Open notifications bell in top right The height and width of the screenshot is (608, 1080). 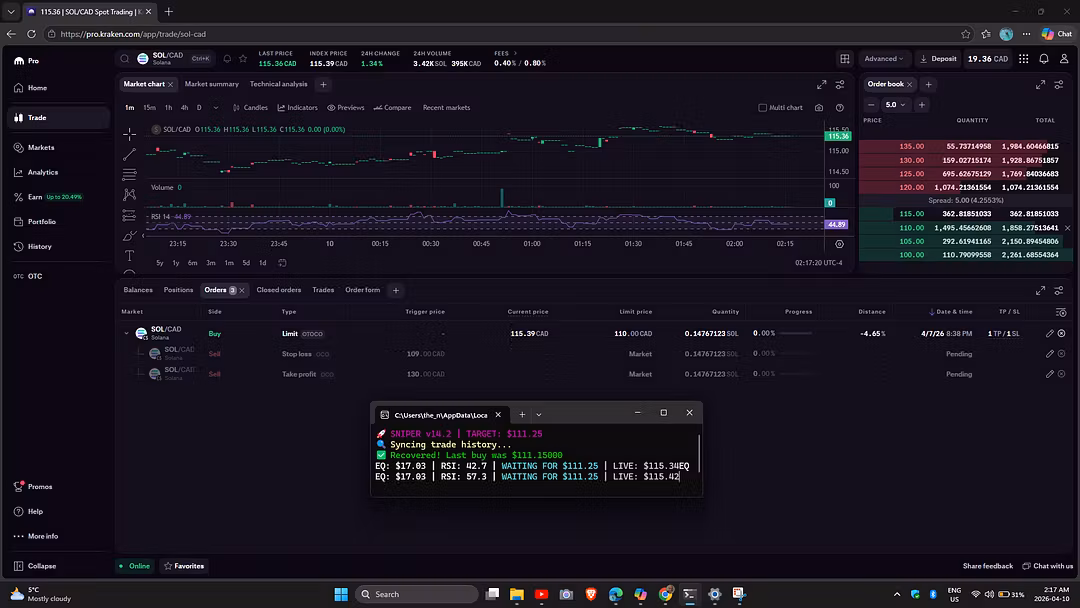click(1044, 59)
